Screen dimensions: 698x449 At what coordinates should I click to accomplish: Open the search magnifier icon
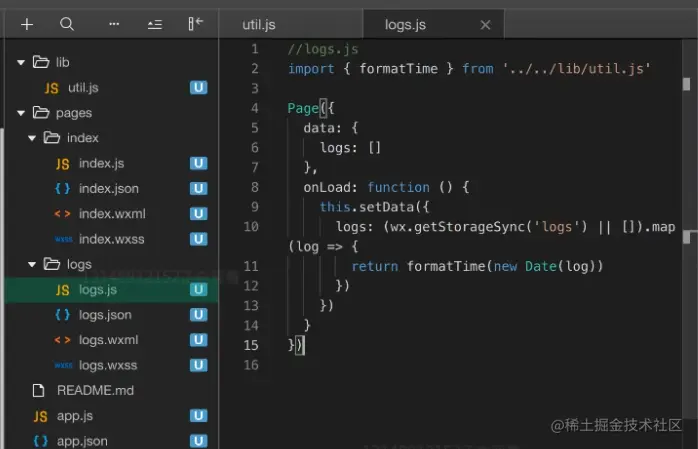tap(67, 24)
